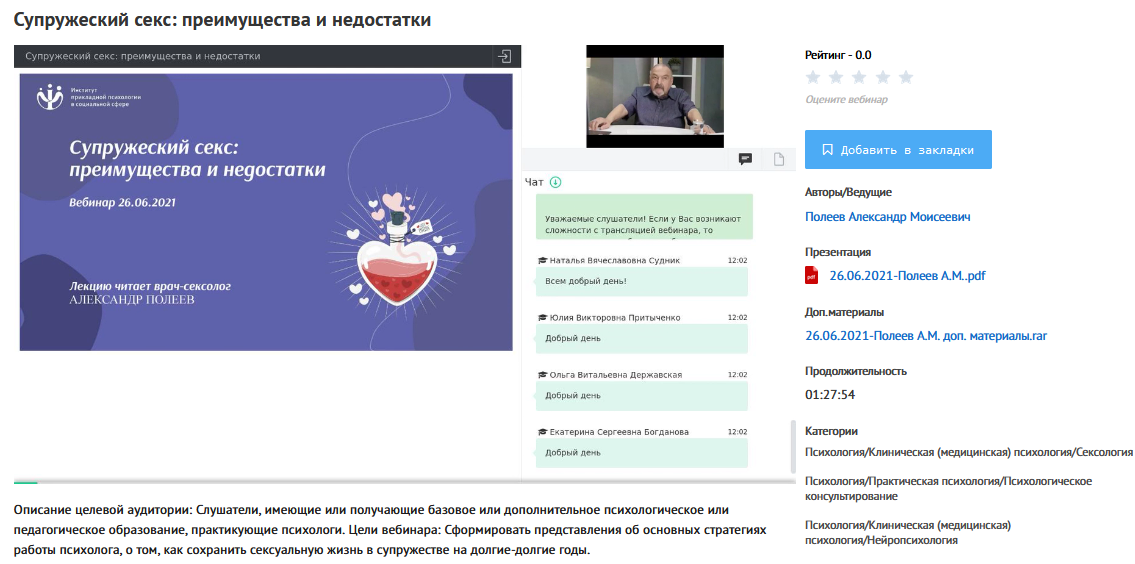
Task: Open the chat tab icon
Action: [745, 159]
